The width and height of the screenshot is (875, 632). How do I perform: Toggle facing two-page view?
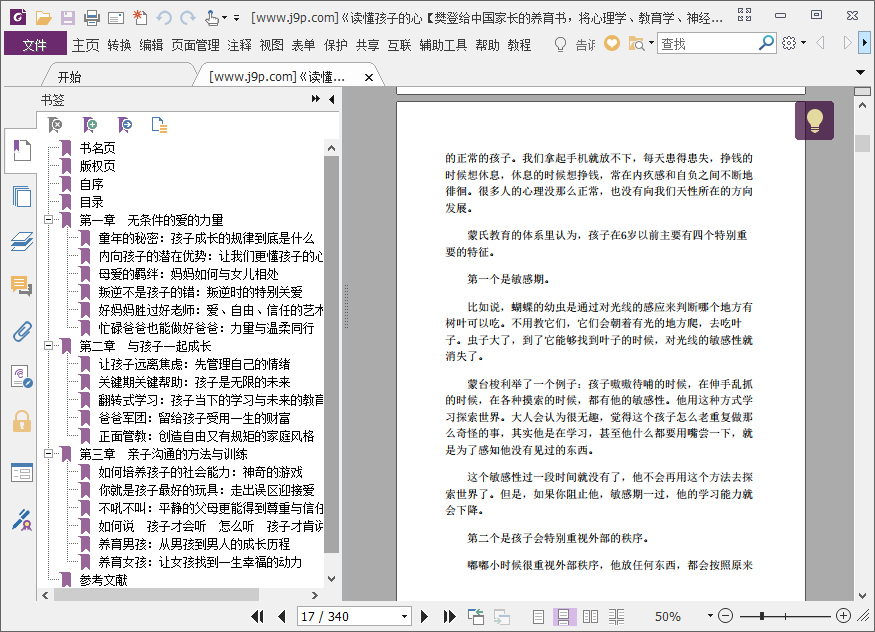click(x=590, y=616)
